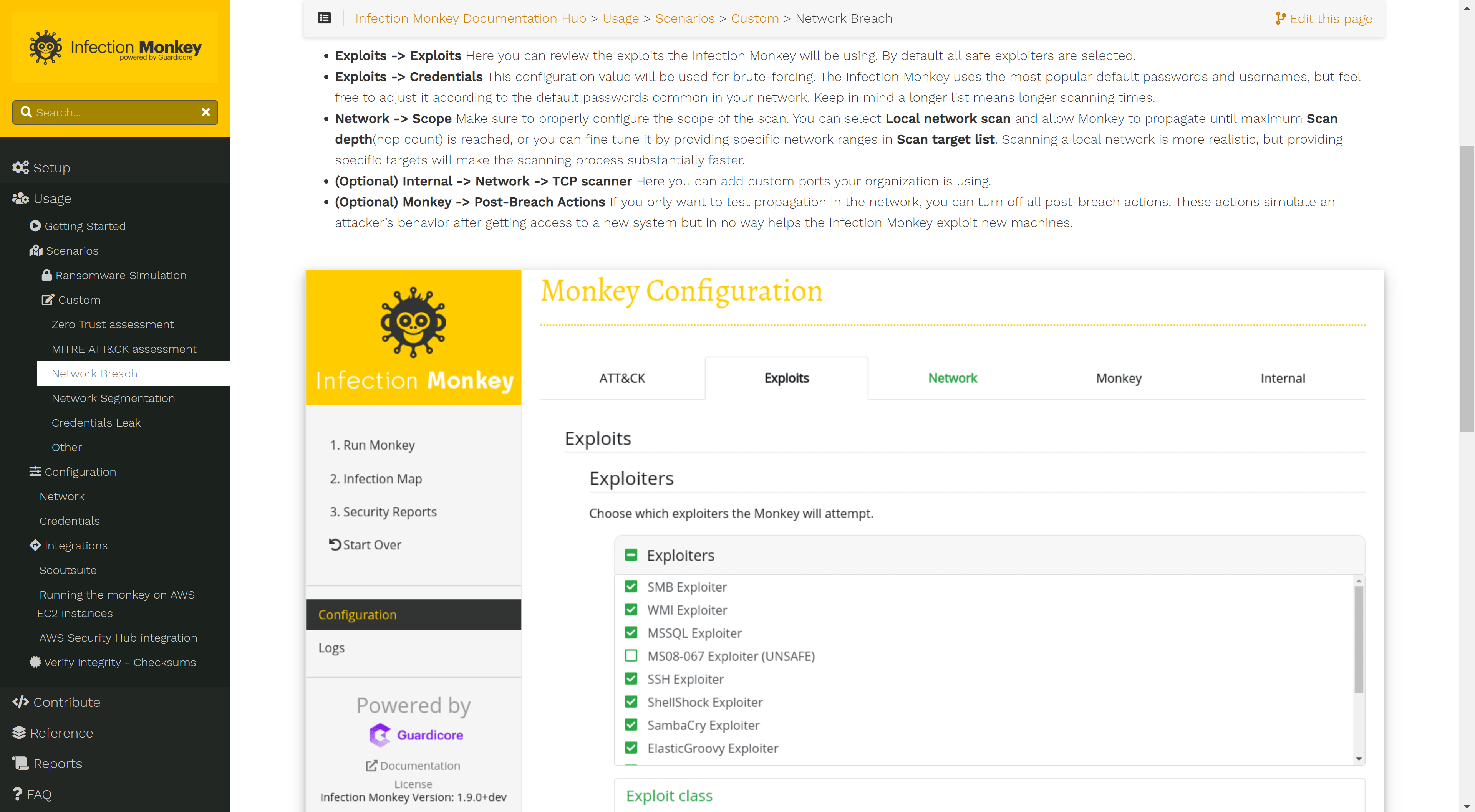Image resolution: width=1475 pixels, height=812 pixels.
Task: Switch to the Network tab
Action: pos(953,378)
